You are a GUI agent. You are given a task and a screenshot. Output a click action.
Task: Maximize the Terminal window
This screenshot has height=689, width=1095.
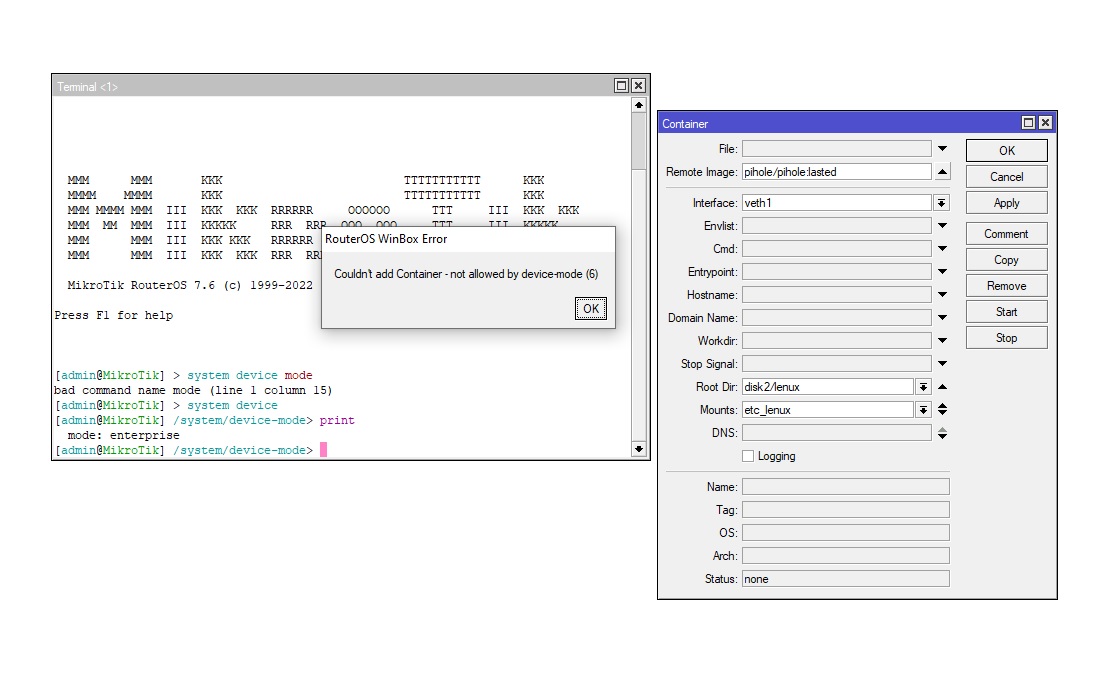click(x=621, y=85)
